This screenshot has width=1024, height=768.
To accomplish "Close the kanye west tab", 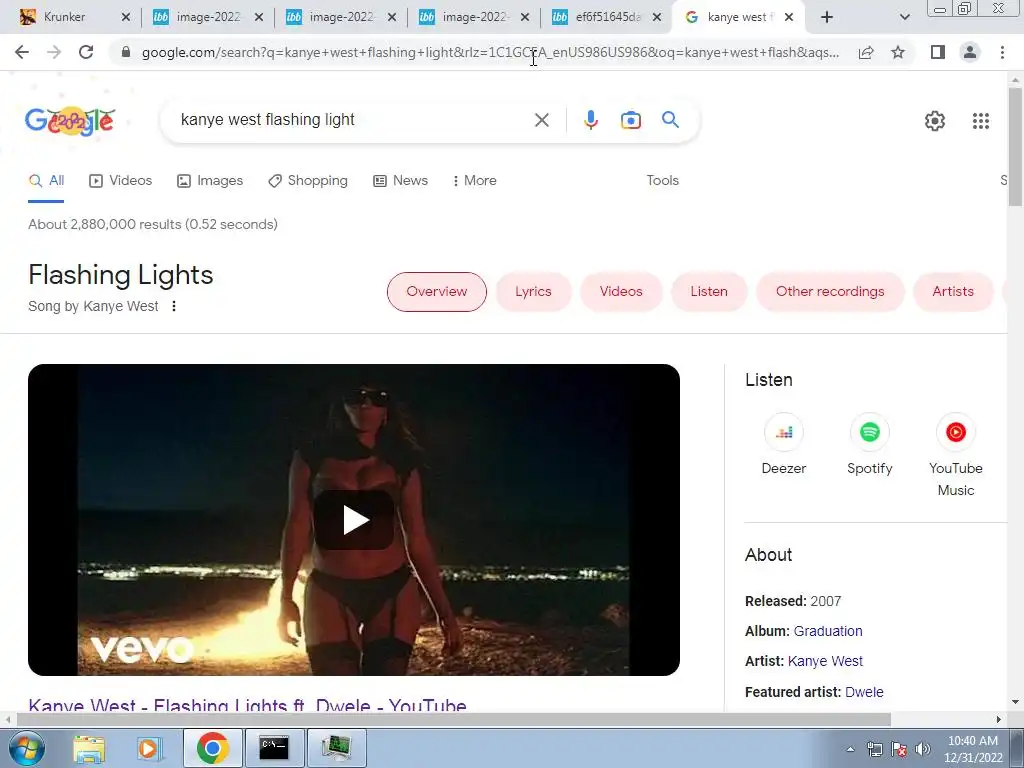I will [789, 17].
